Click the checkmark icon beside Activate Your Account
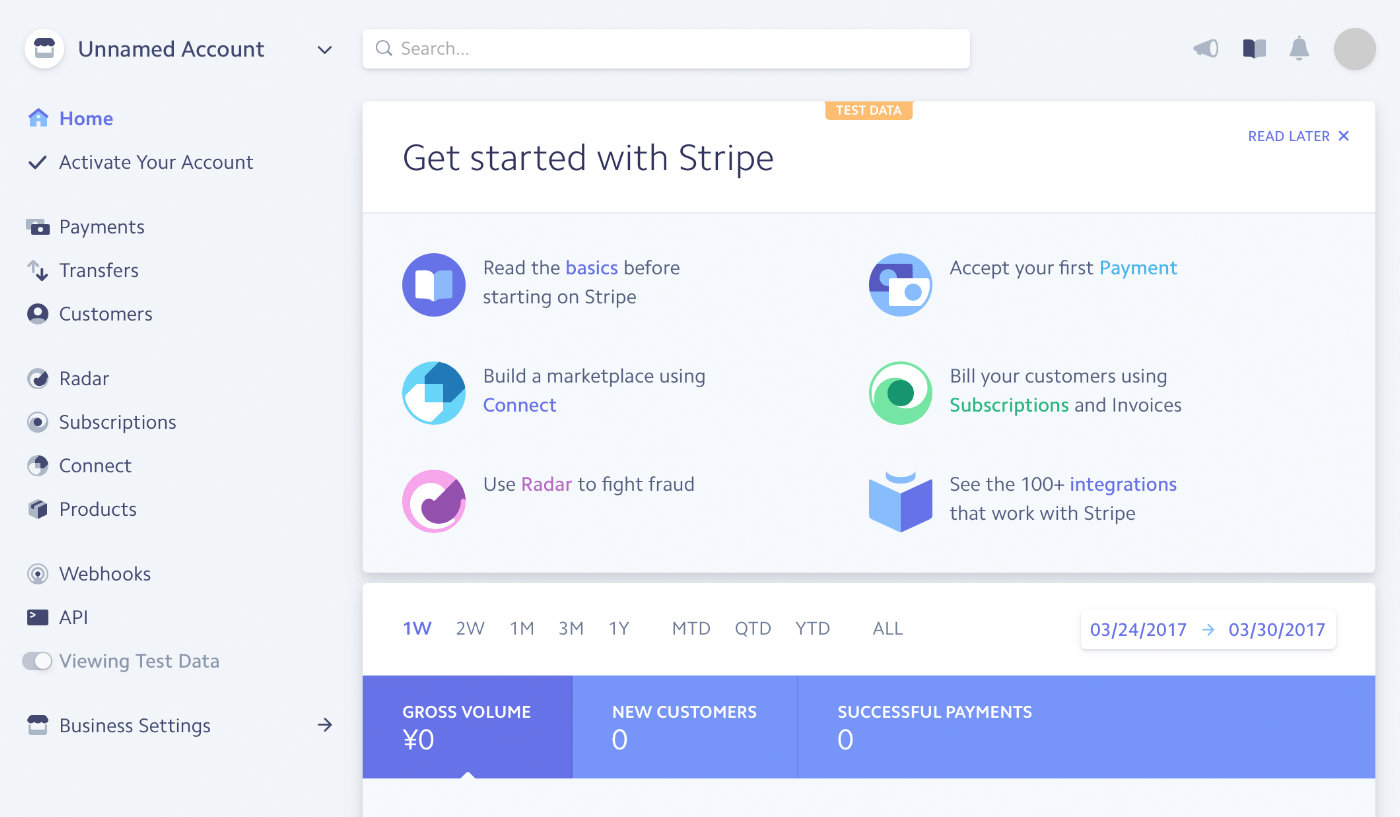This screenshot has height=817, width=1400. click(37, 162)
